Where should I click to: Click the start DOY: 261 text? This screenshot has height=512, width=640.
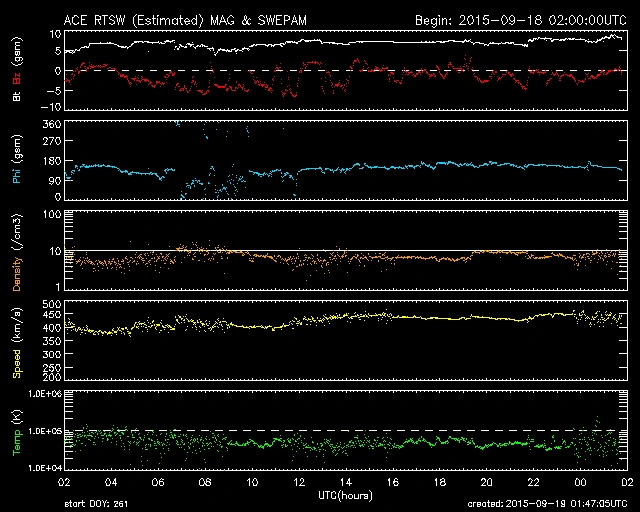coord(97,503)
